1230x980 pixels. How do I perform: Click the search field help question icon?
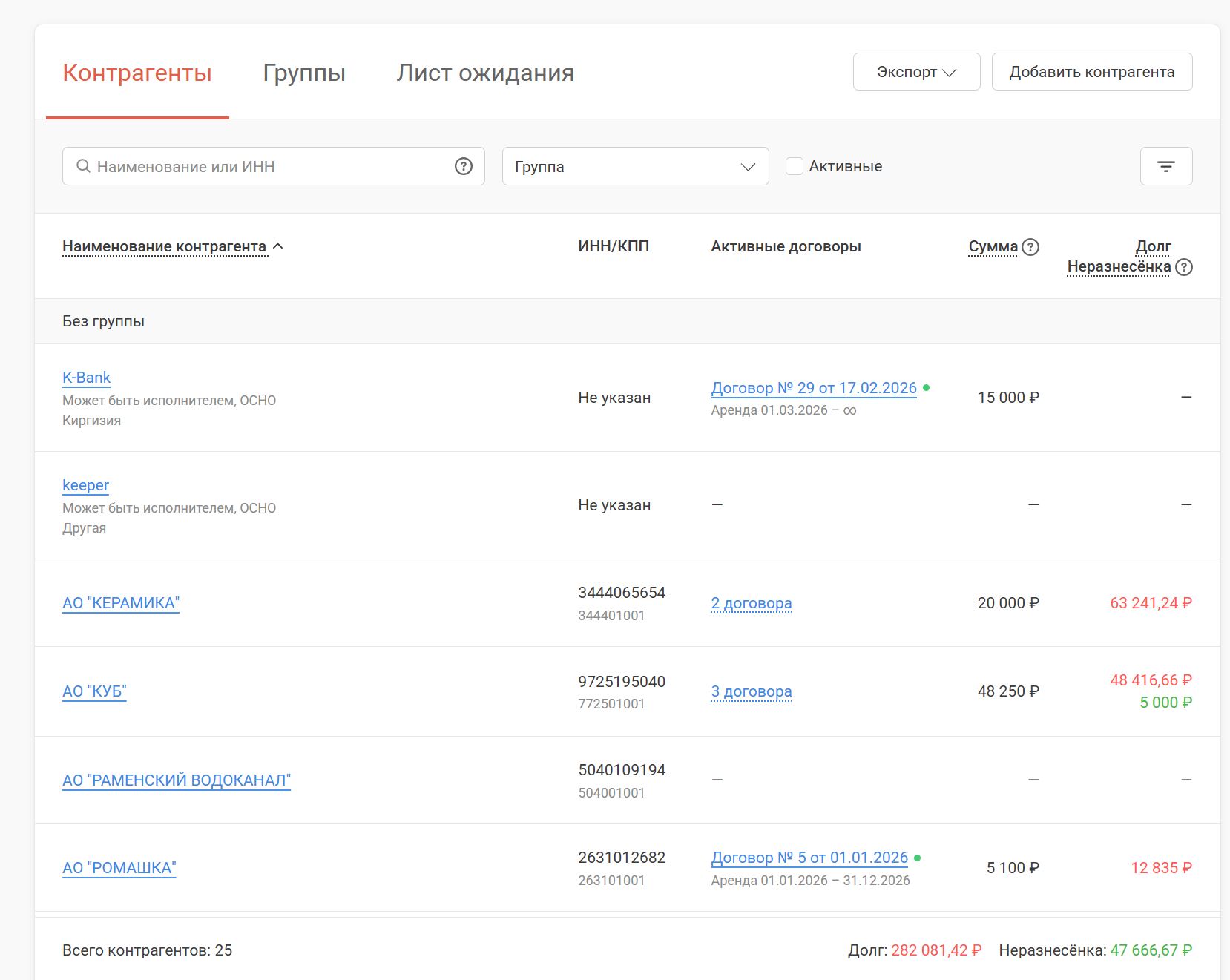tap(464, 166)
